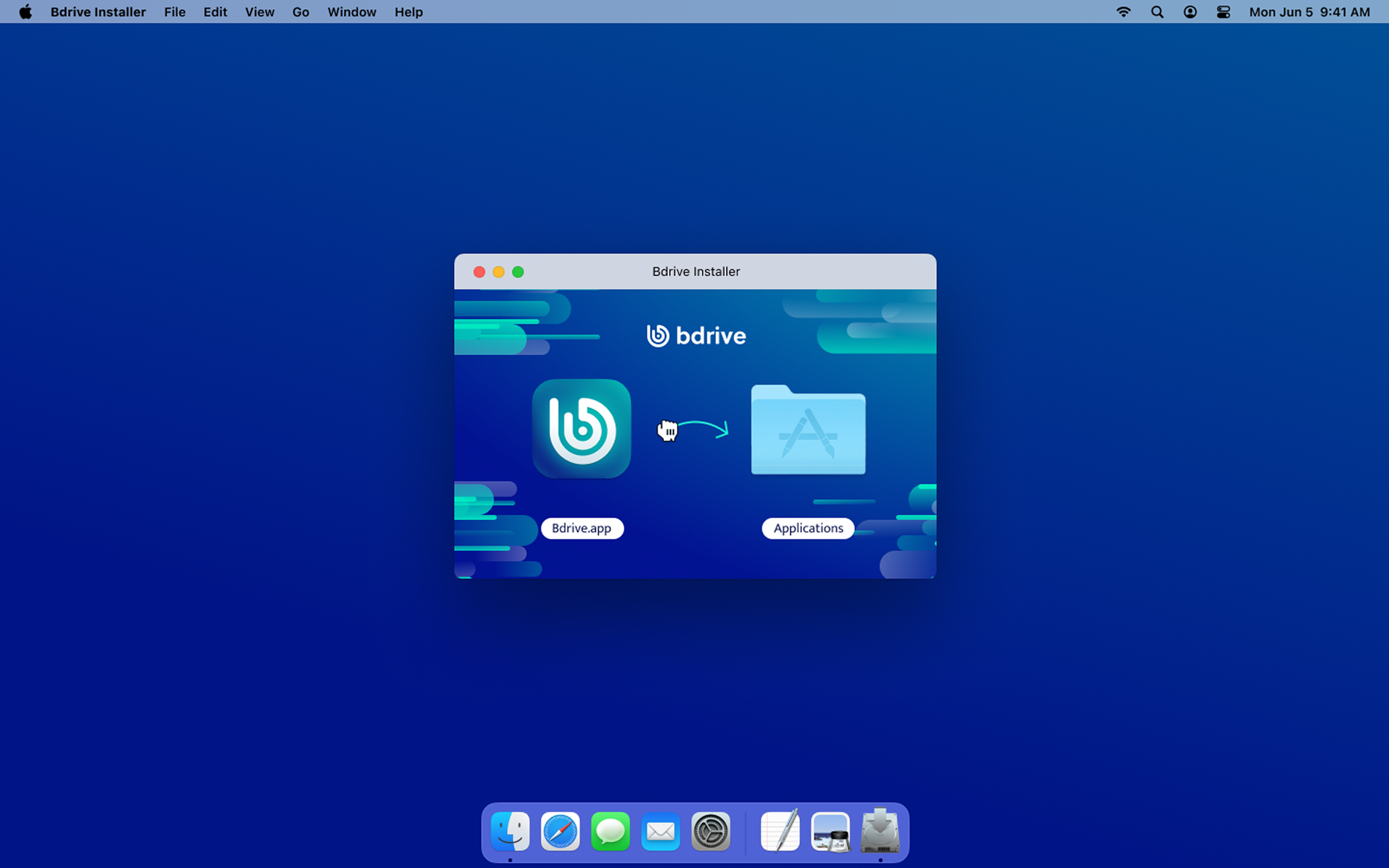Open the File menu
Screen dimensions: 1389x868
[x=175, y=12]
